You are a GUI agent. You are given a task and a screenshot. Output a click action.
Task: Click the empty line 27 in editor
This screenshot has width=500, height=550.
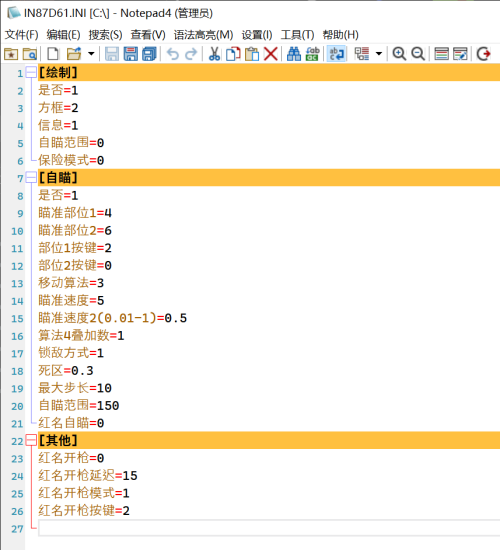pyautogui.click(x=269, y=528)
